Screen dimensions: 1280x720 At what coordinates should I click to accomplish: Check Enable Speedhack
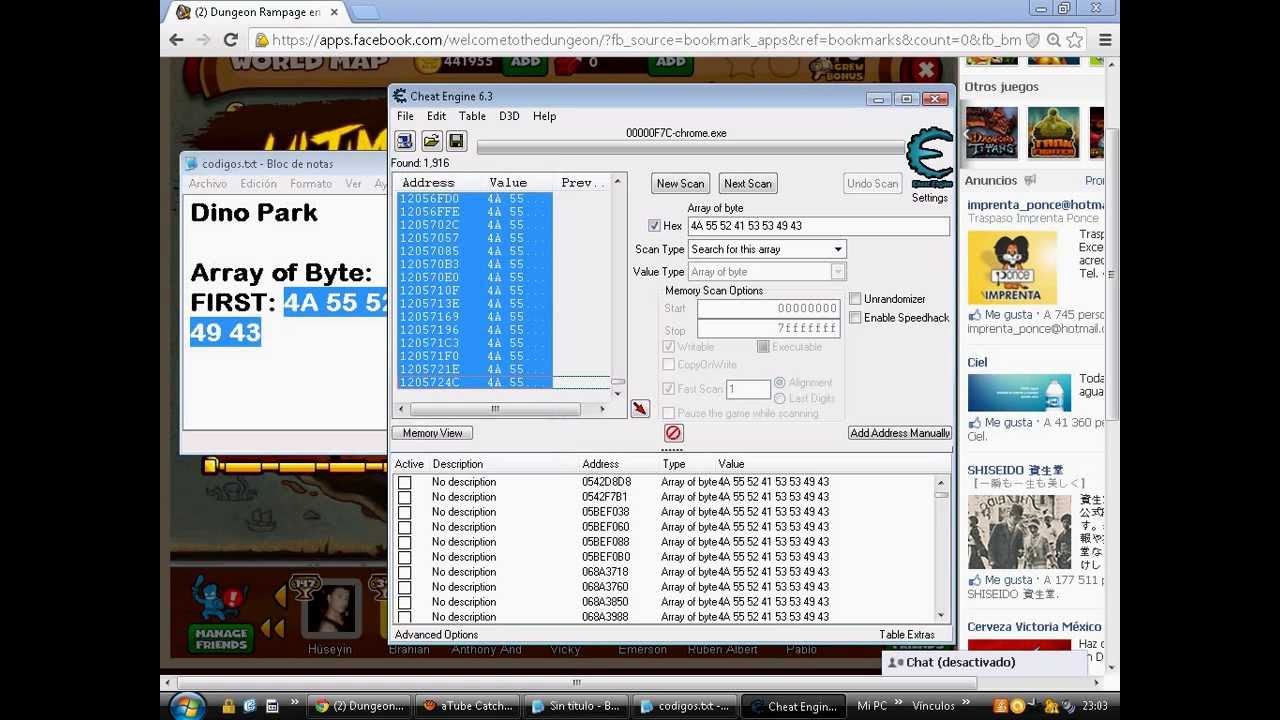point(855,318)
